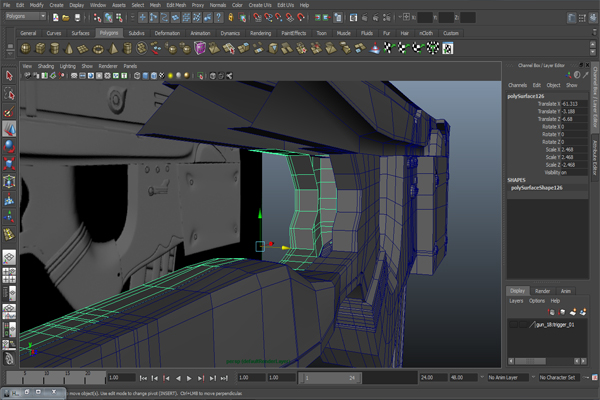Click the playback range slider bar

[330, 378]
